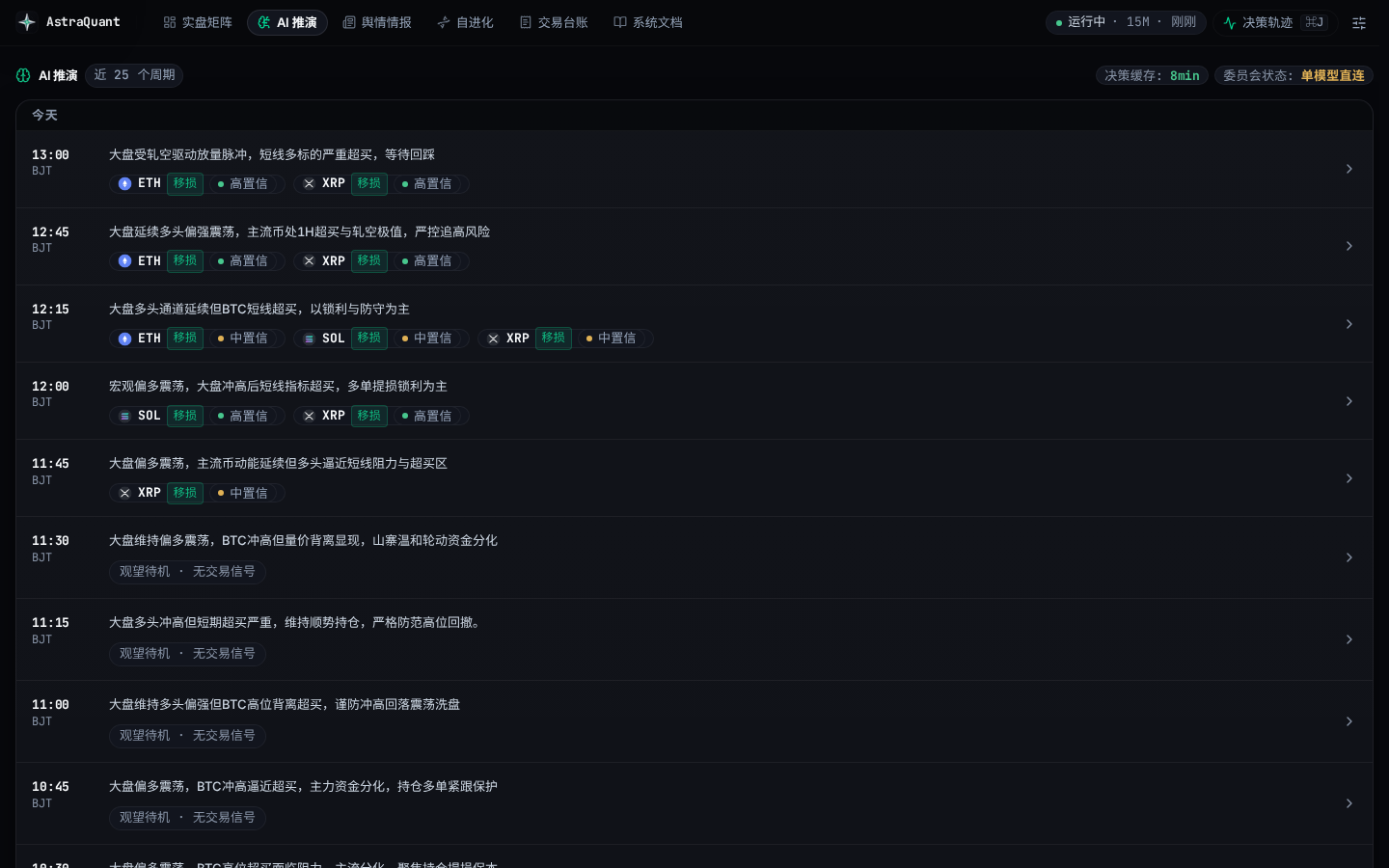Click the XRP coin icon in the 12:15 row
Image resolution: width=1389 pixels, height=868 pixels.
tap(493, 339)
